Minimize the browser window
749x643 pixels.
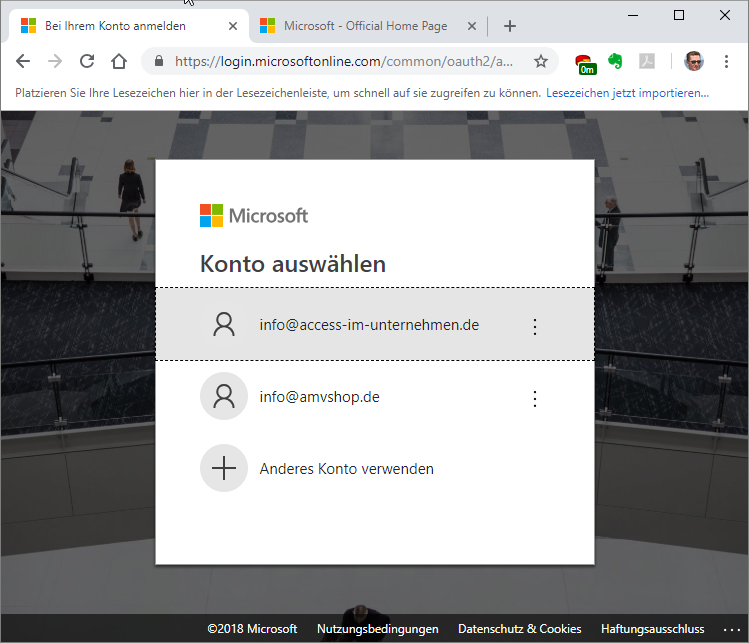[x=633, y=15]
